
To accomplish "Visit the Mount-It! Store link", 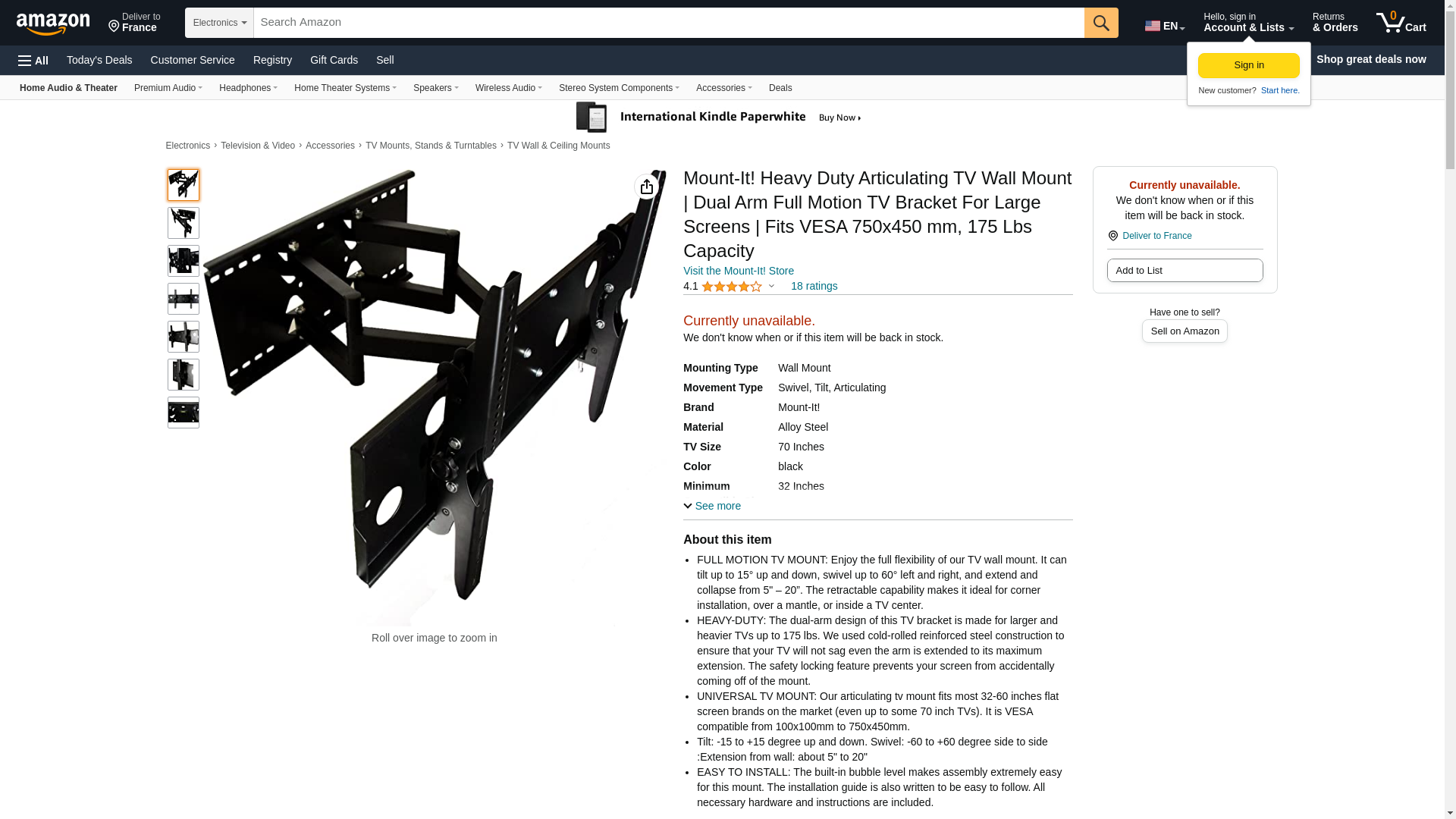I will 738,271.
